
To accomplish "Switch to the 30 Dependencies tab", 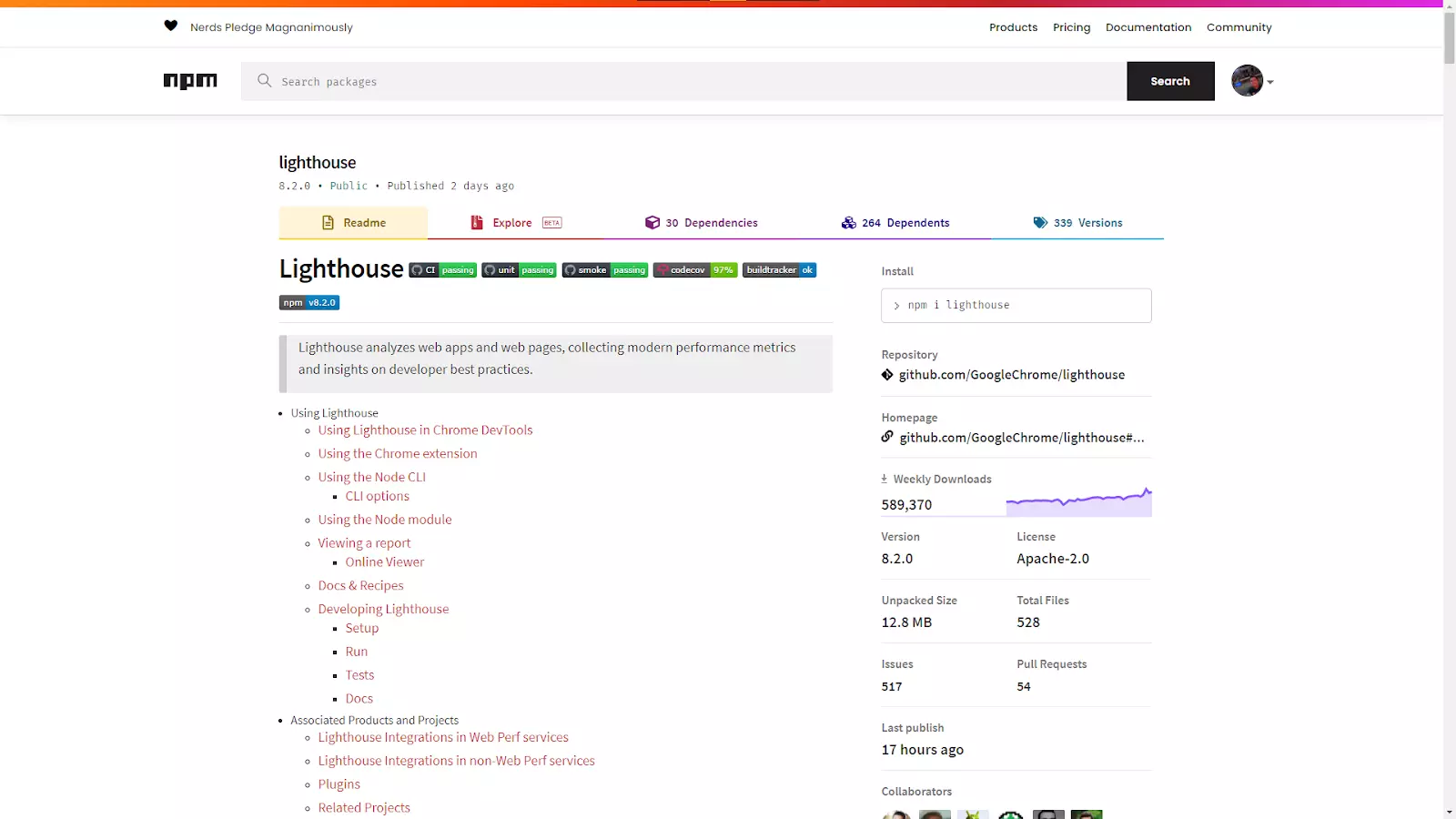I will [701, 223].
